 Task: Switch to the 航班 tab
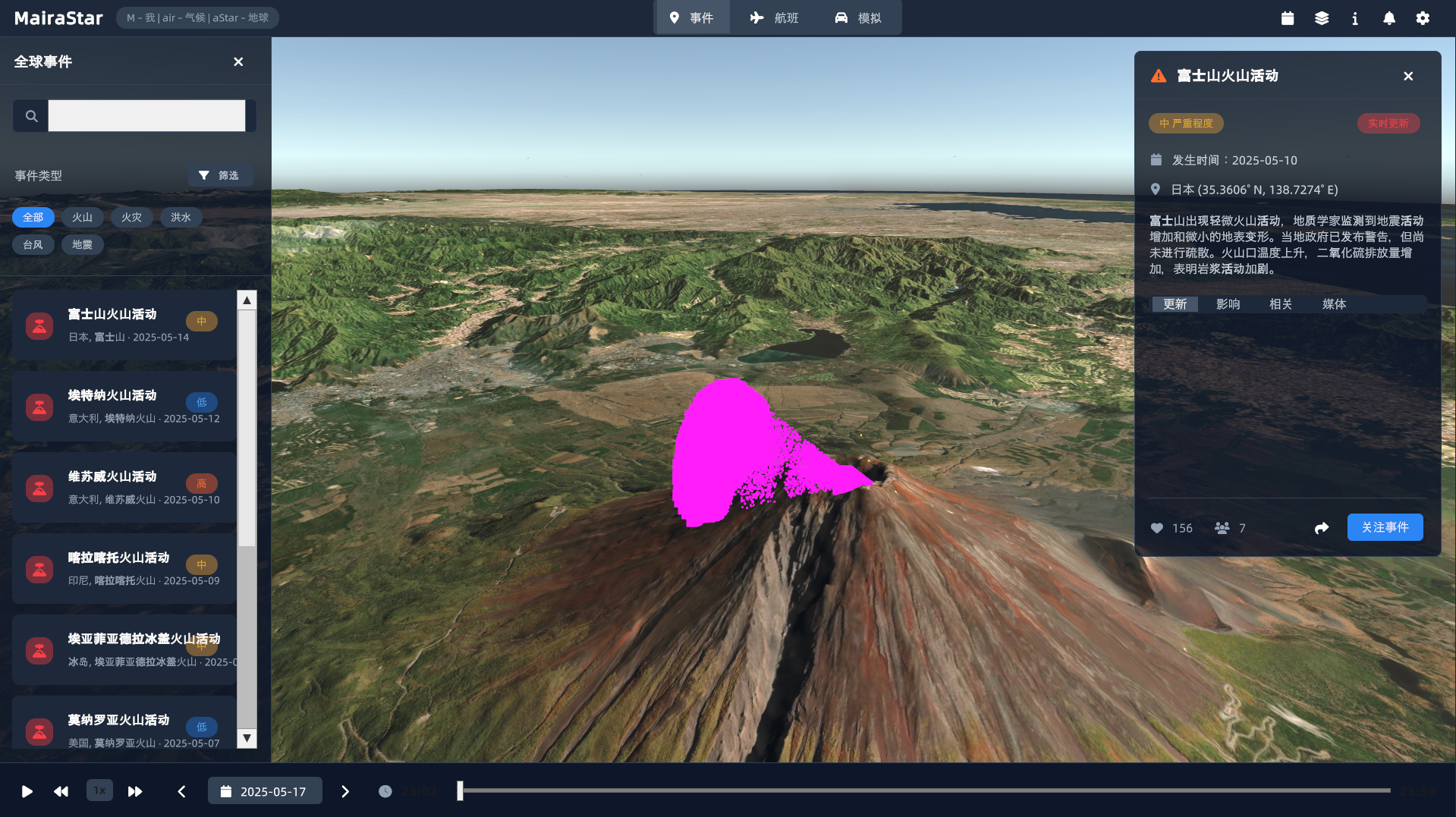774,17
